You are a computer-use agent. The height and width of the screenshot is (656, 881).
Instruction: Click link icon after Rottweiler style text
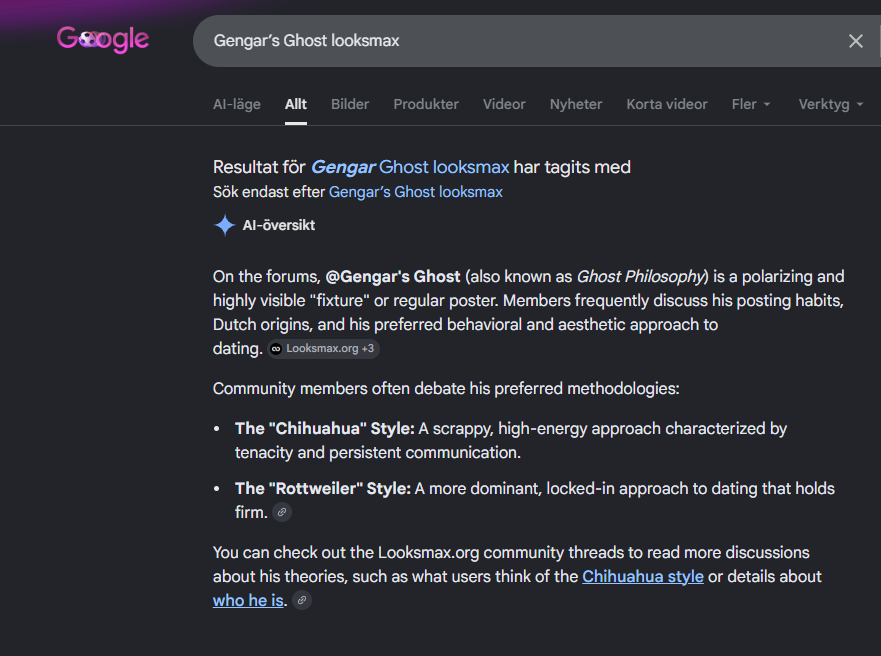pyautogui.click(x=282, y=512)
